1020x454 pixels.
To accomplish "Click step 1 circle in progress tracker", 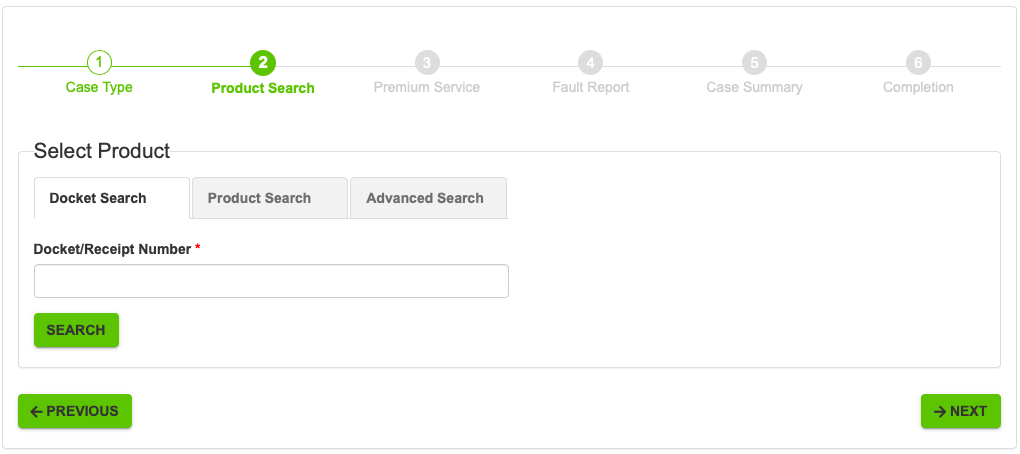I will click(x=99, y=63).
